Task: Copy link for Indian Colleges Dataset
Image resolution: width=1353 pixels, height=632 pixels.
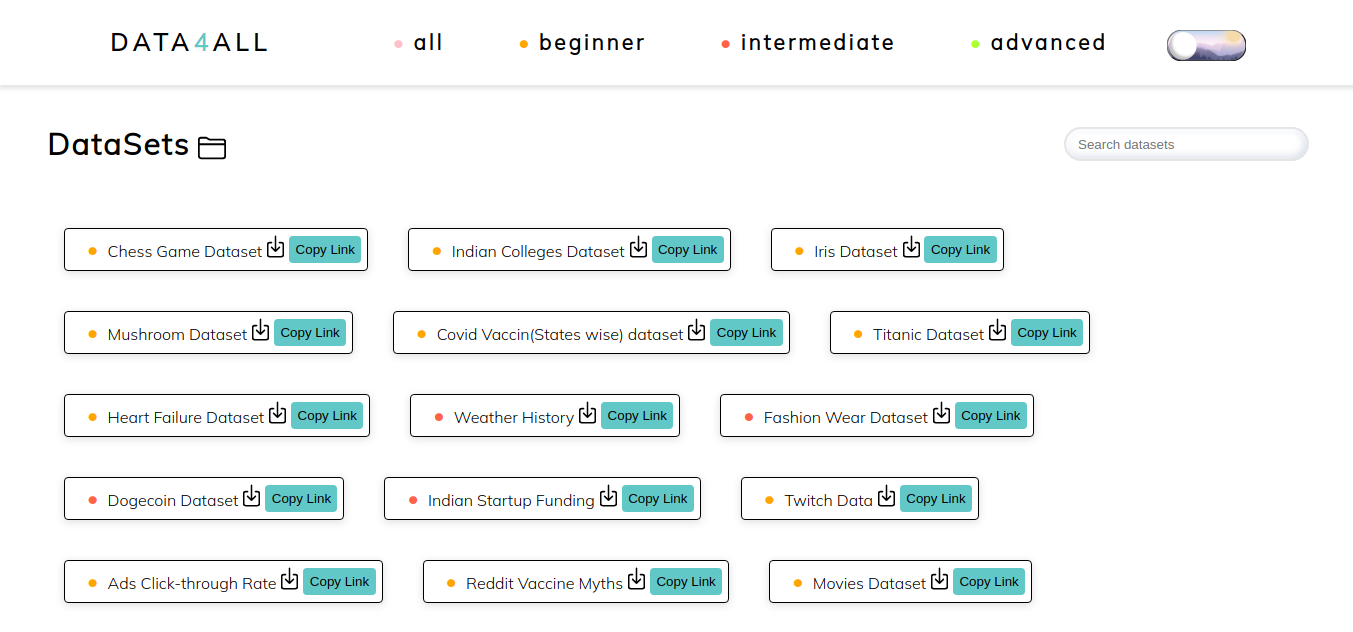Action: tap(687, 250)
